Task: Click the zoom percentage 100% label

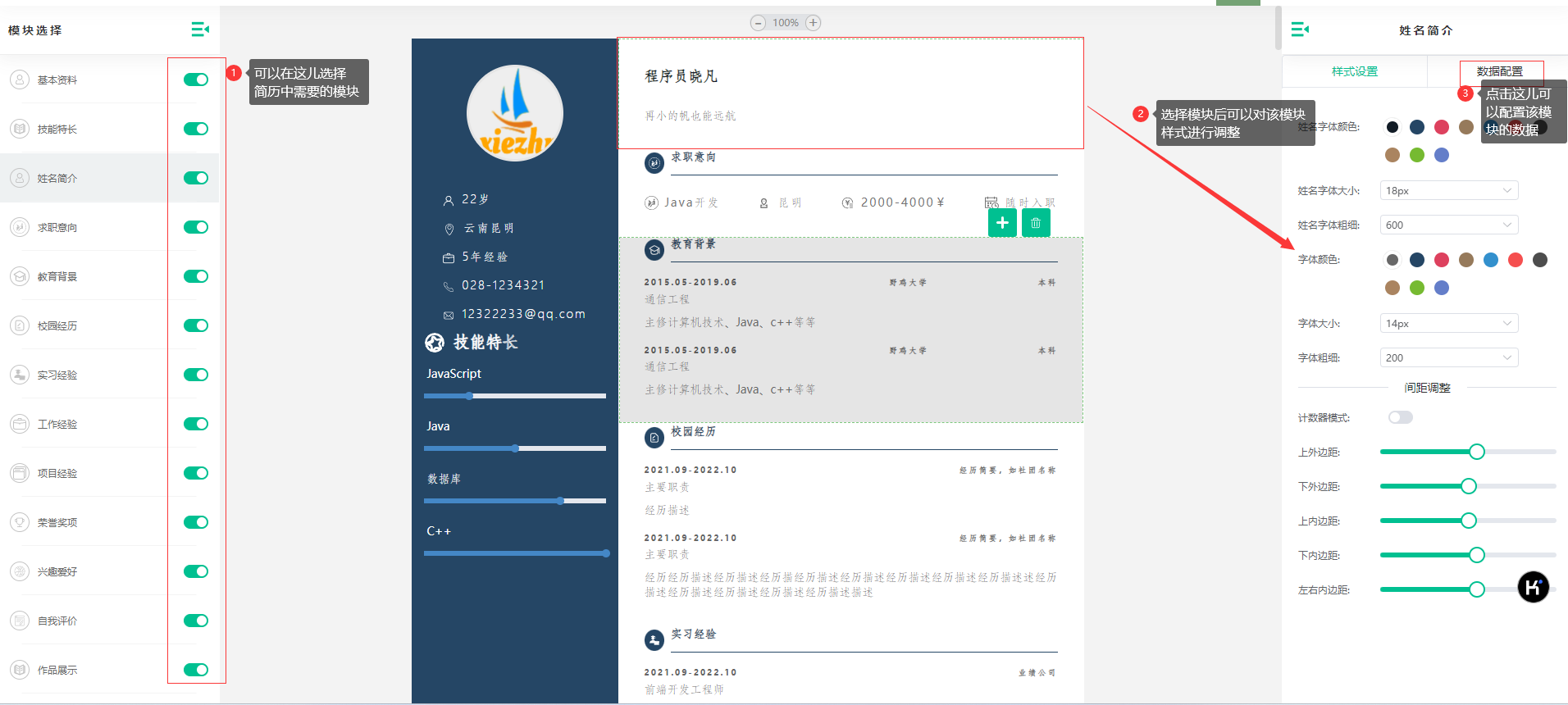Action: 786,23
